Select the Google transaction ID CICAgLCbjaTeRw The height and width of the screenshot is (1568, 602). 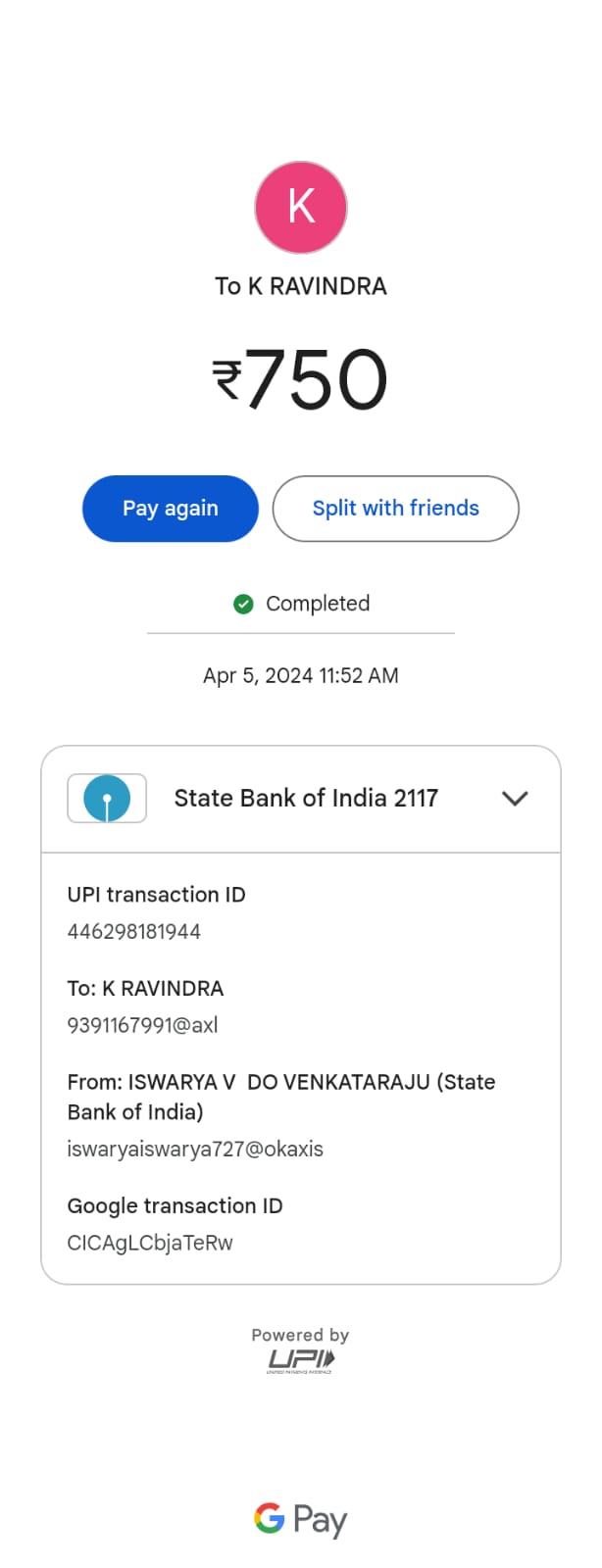coord(150,1244)
